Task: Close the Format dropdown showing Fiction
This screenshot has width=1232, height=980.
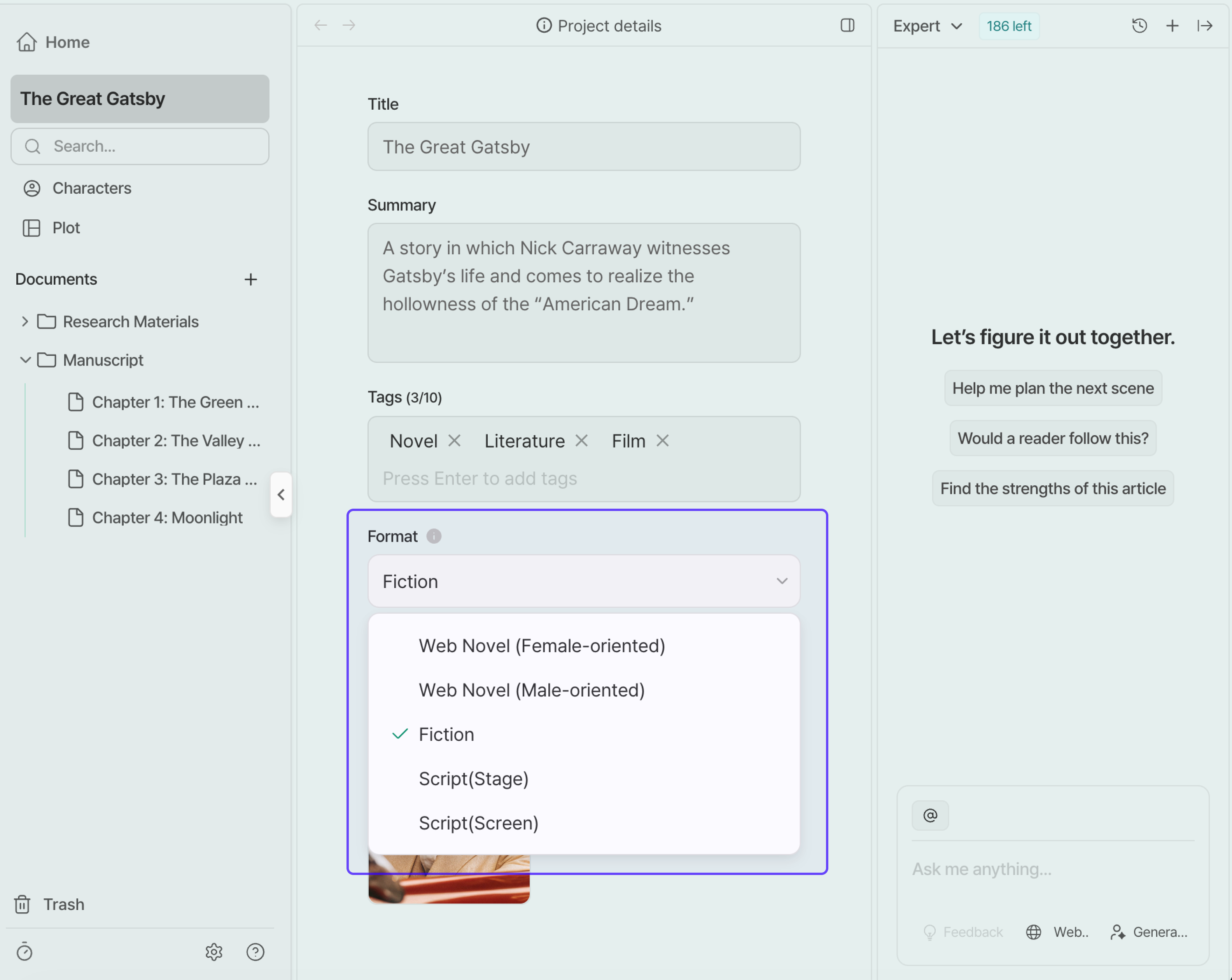Action: 584,581
